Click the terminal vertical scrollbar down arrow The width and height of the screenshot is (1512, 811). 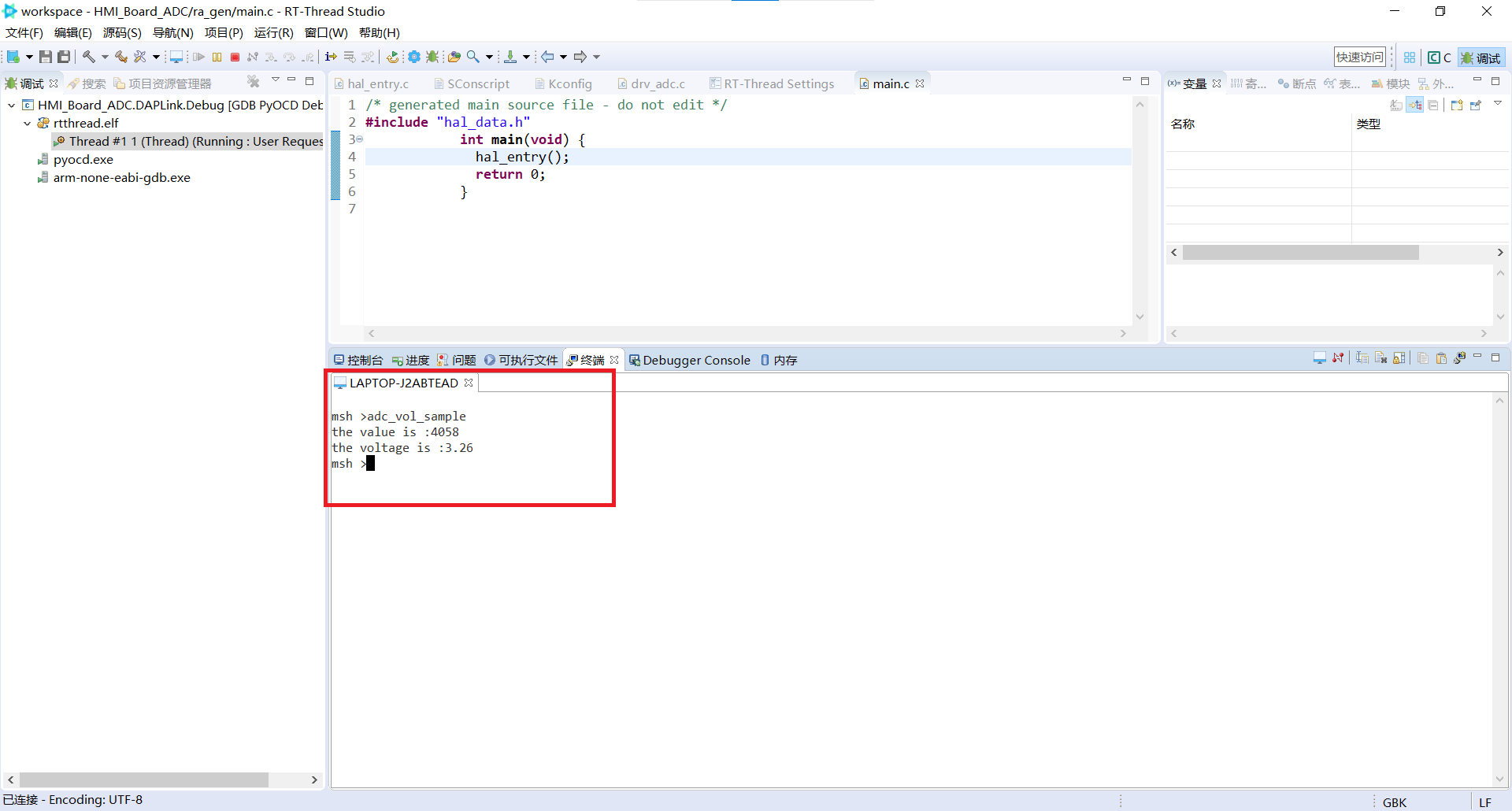1500,780
